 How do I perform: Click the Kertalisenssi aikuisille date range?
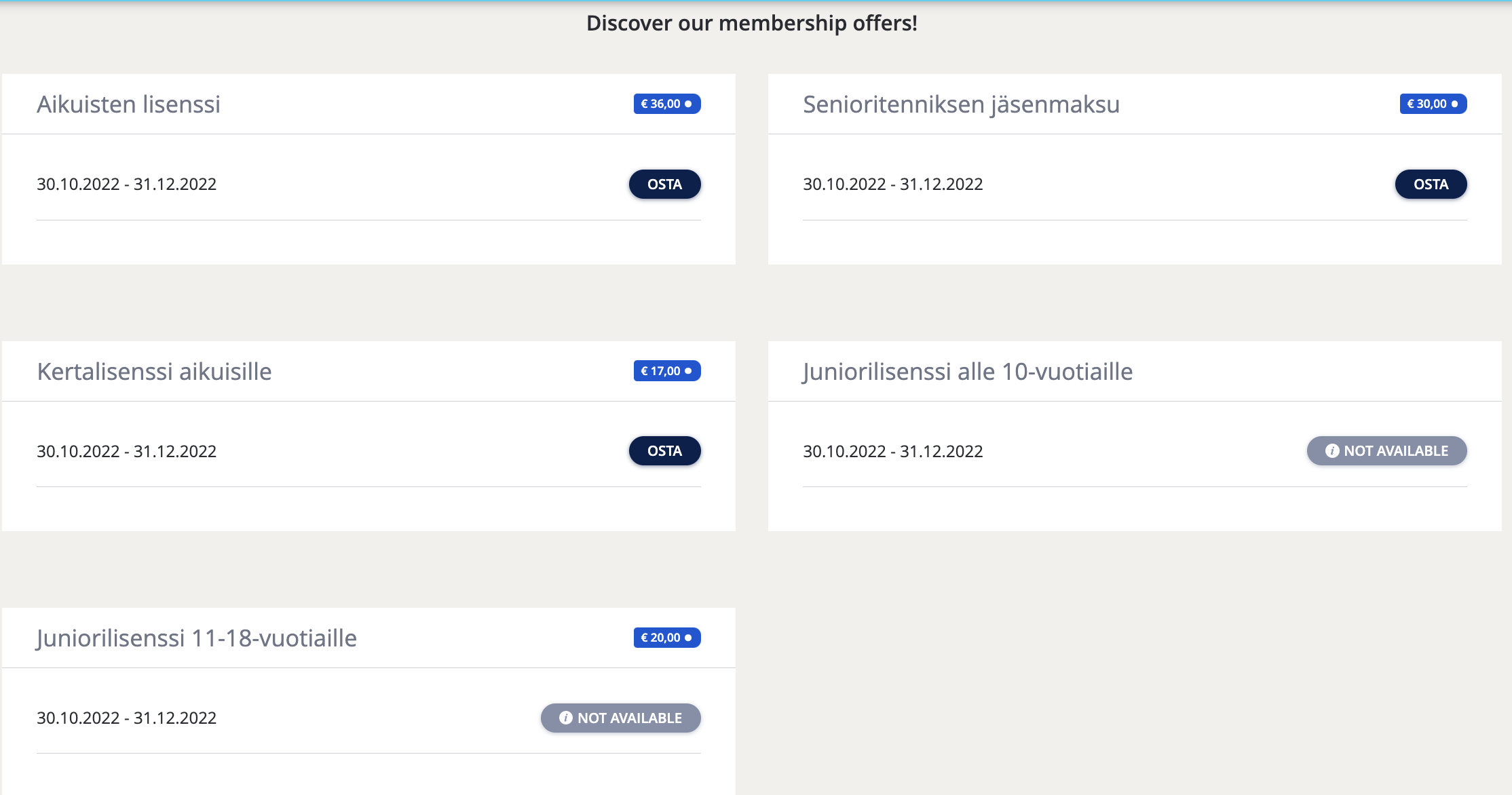(x=126, y=451)
